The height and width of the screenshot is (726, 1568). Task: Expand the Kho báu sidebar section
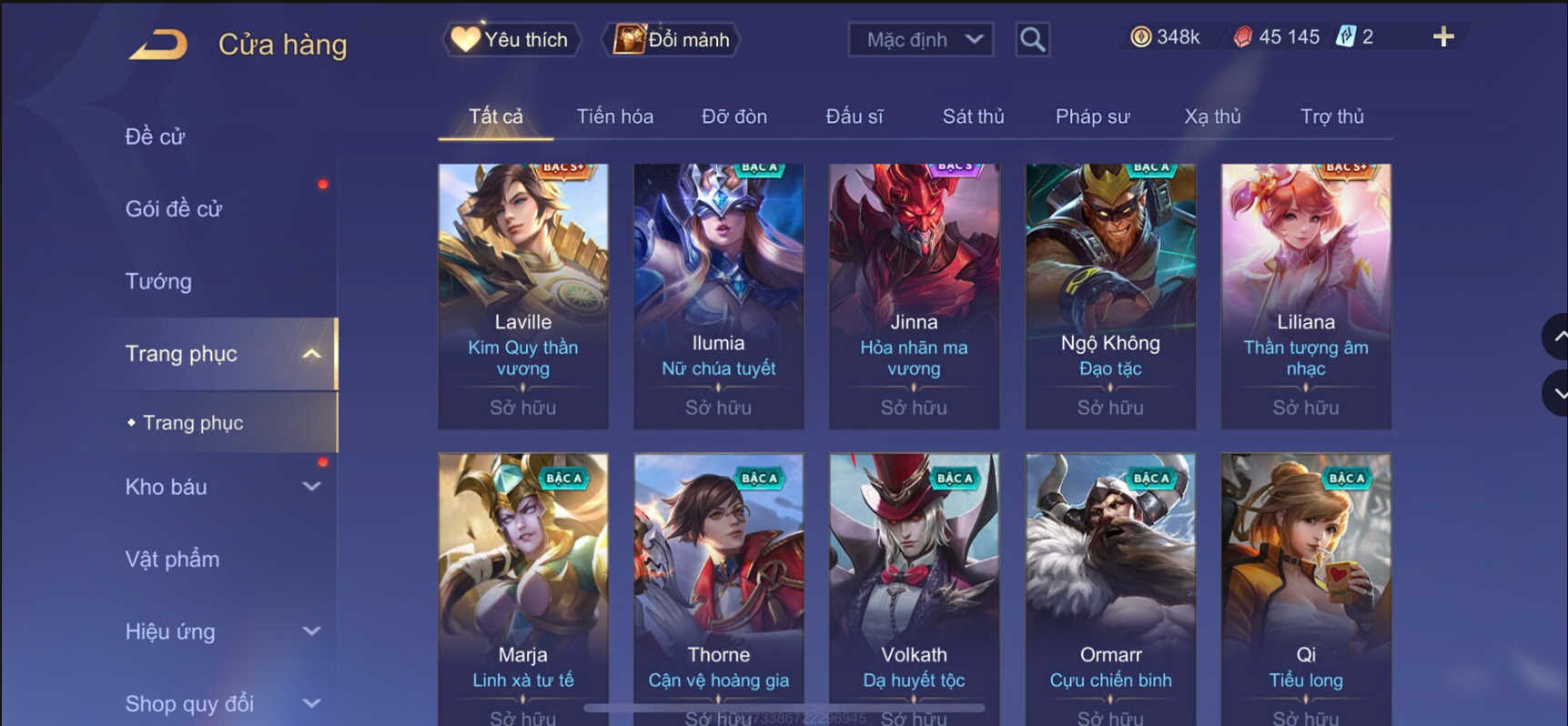[311, 487]
